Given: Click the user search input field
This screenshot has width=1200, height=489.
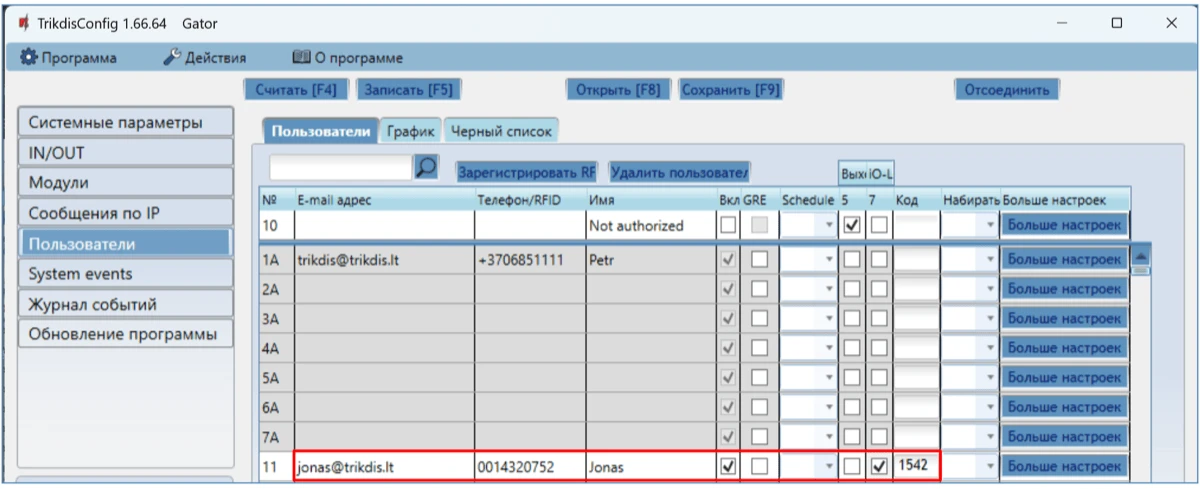Looking at the screenshot, I should point(340,168).
